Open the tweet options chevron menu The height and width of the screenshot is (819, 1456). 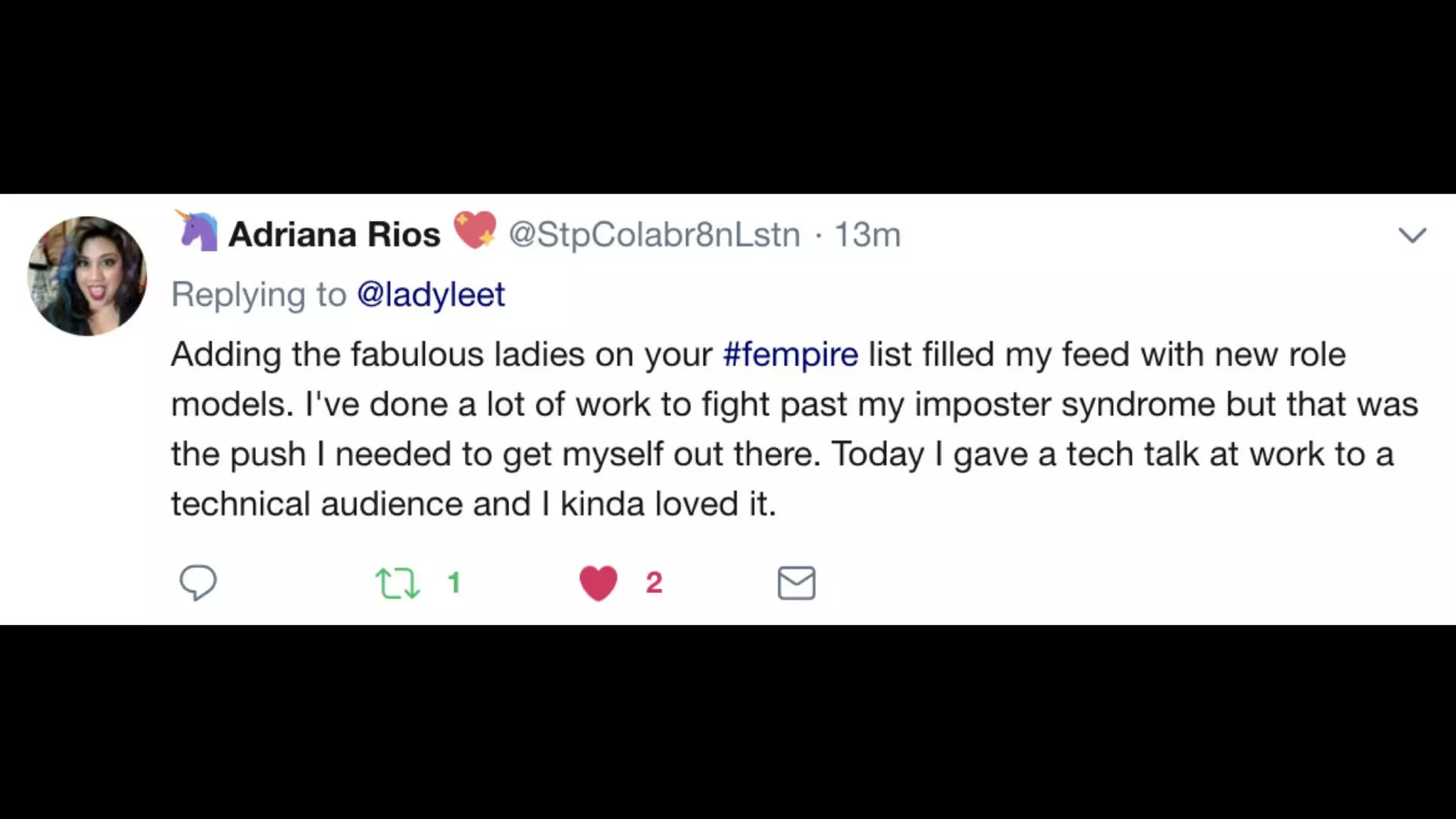[x=1412, y=235]
